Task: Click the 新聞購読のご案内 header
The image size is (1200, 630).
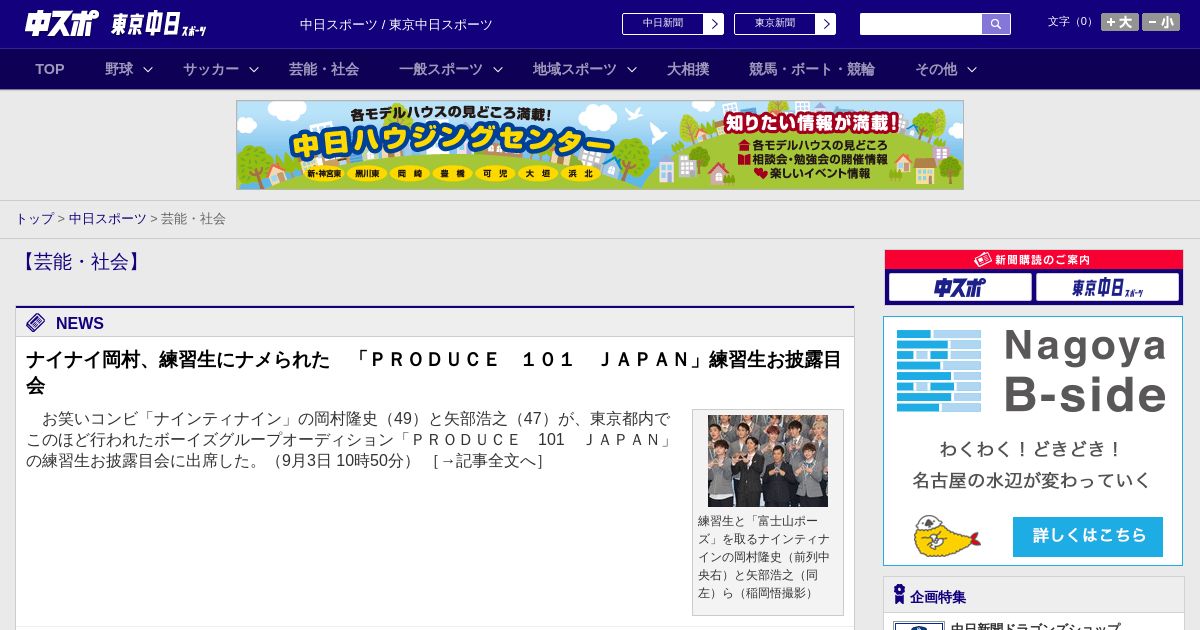Action: (x=1034, y=260)
